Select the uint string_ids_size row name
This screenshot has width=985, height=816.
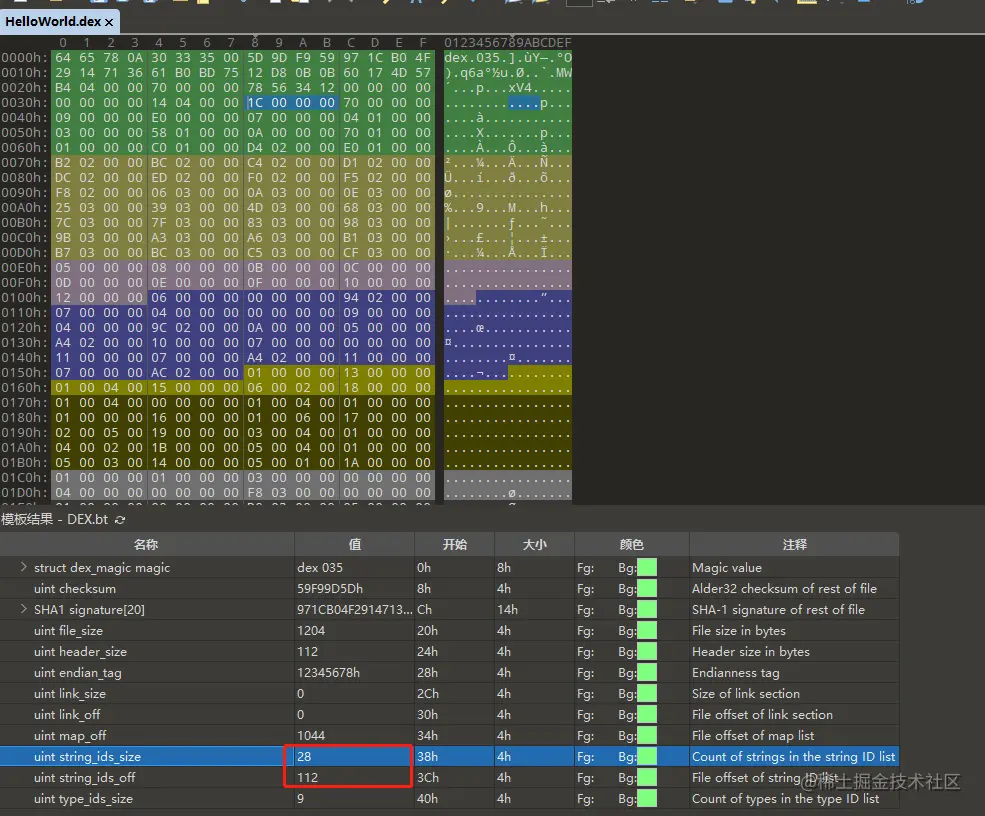point(87,756)
